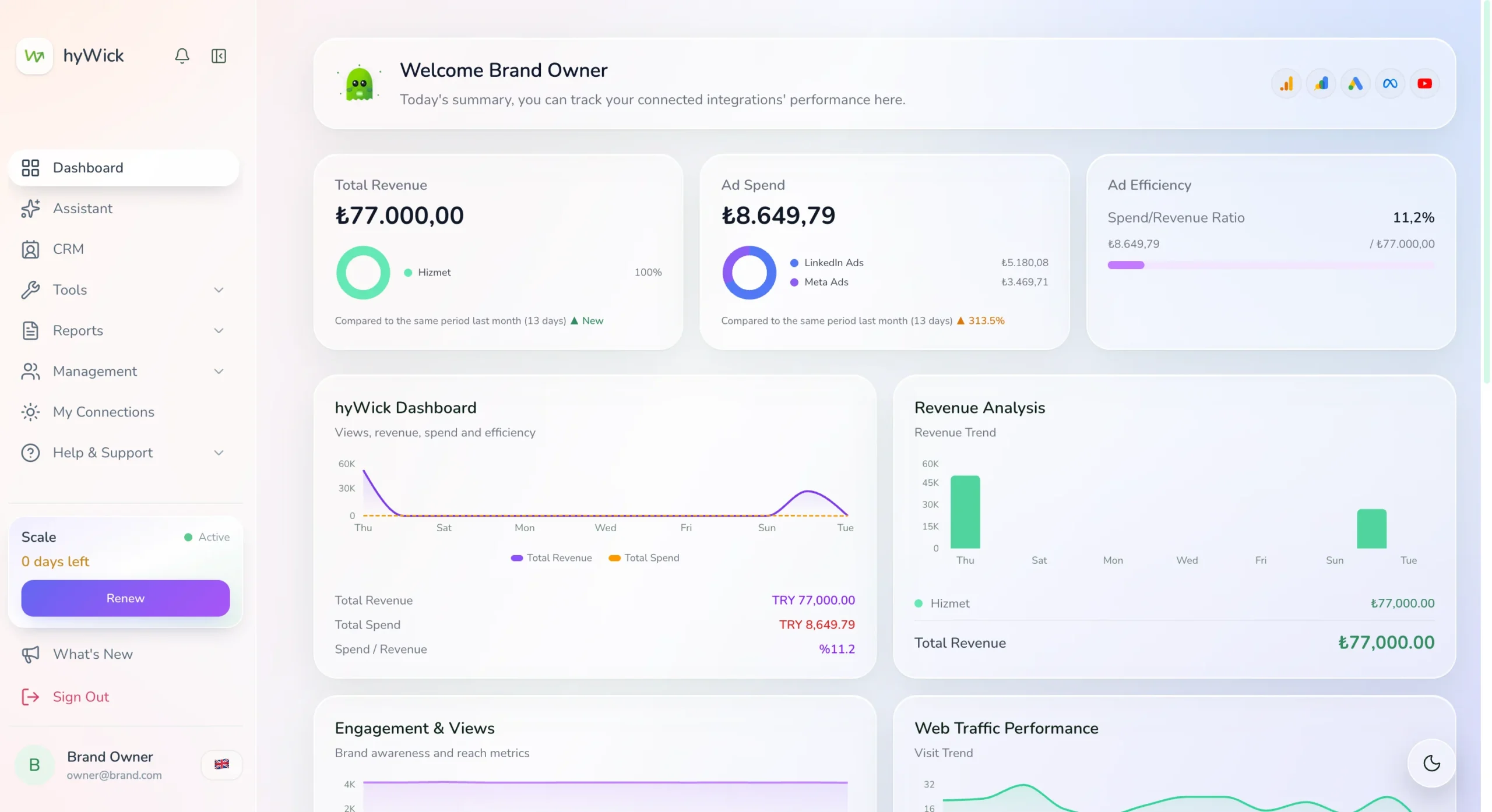Click the Total Revenue green donut chart
Viewport: 1492px width, 812px height.
[363, 273]
